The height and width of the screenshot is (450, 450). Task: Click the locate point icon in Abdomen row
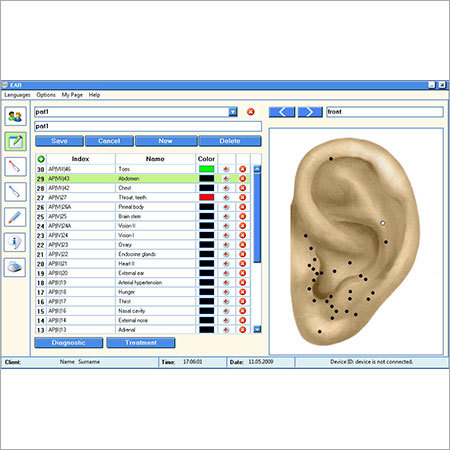226,178
